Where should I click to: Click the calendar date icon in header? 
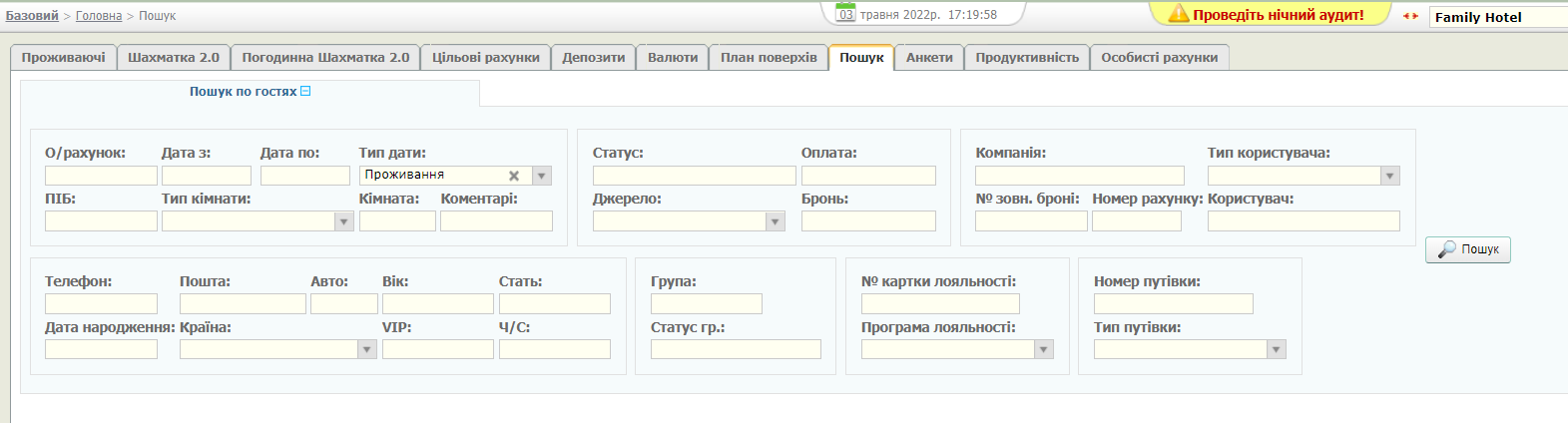pyautogui.click(x=845, y=14)
